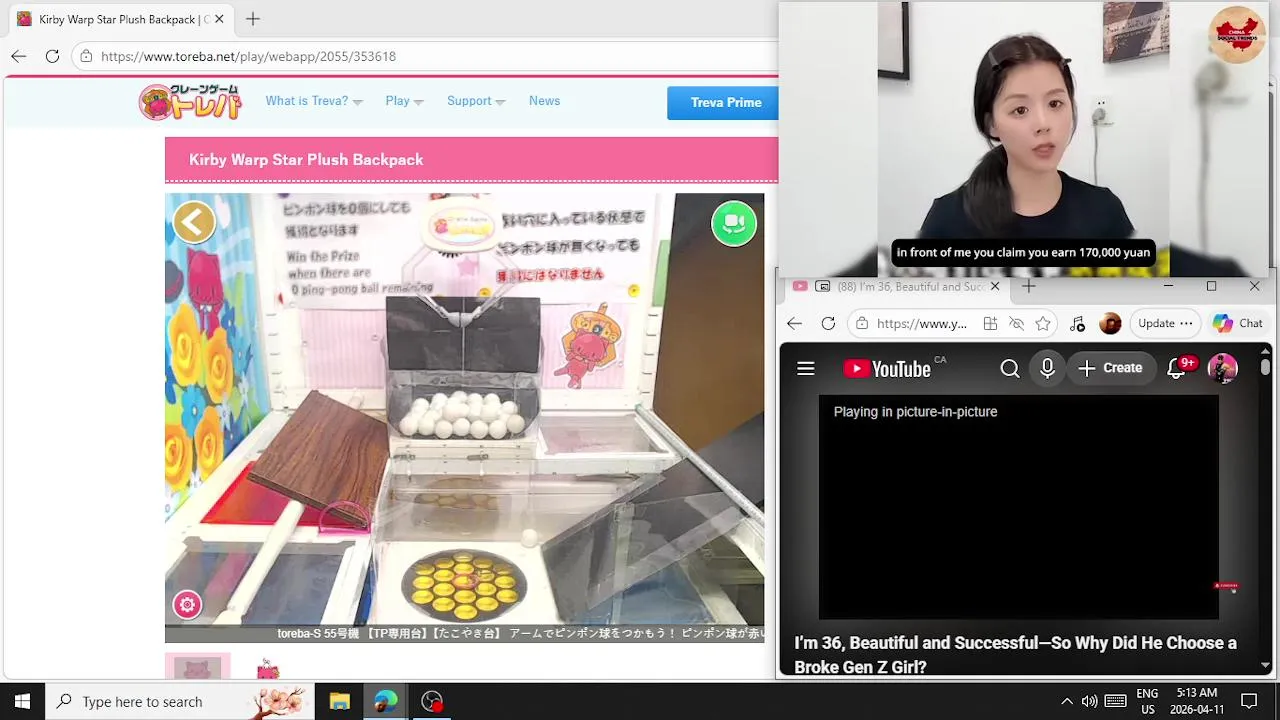Click the yellow back arrow on game view
The image size is (1280, 720).
[x=194, y=222]
